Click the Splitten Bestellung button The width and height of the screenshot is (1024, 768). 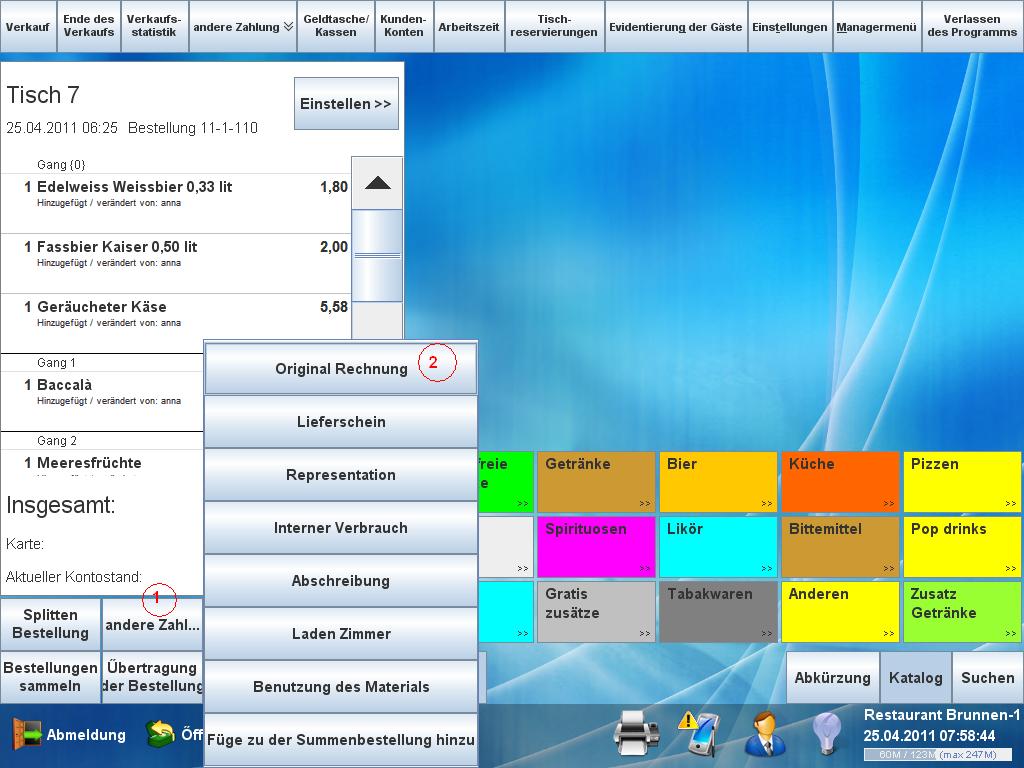pos(50,624)
